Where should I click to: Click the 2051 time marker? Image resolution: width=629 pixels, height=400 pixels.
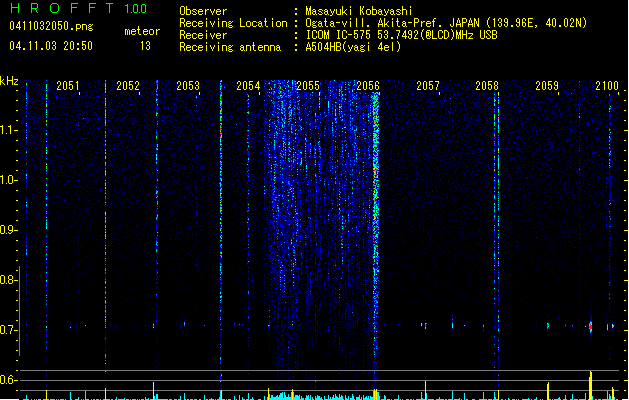[x=68, y=85]
